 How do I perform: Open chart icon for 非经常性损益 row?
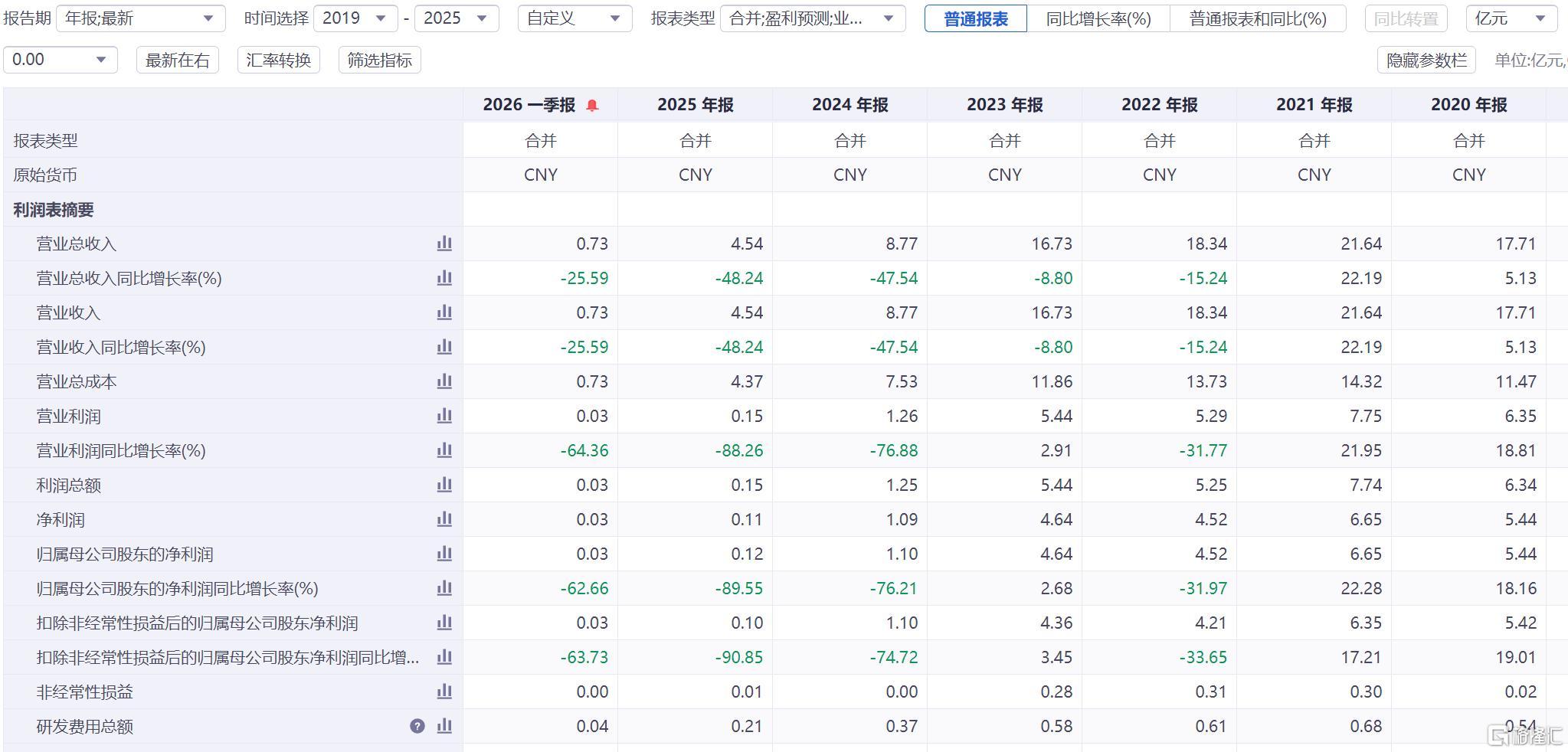pyautogui.click(x=444, y=692)
